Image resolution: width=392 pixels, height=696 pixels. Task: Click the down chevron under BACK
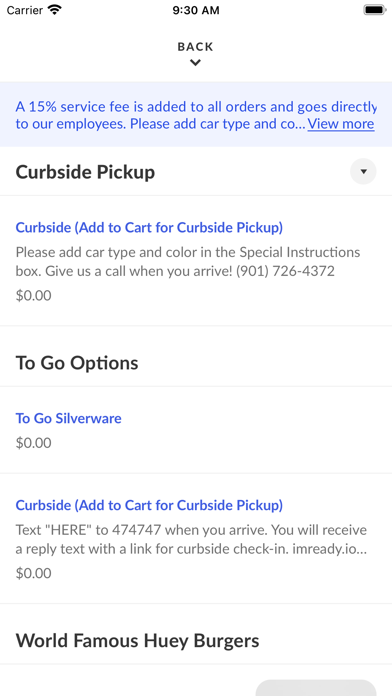(195, 63)
